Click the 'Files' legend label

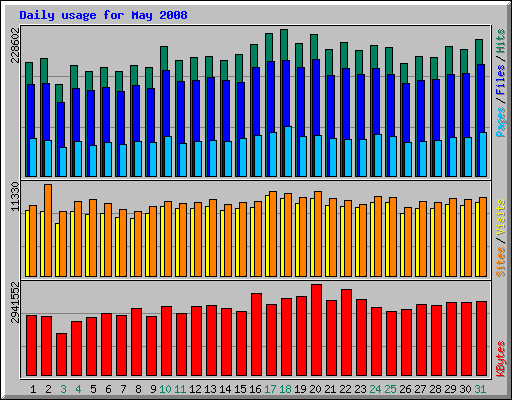[501, 80]
